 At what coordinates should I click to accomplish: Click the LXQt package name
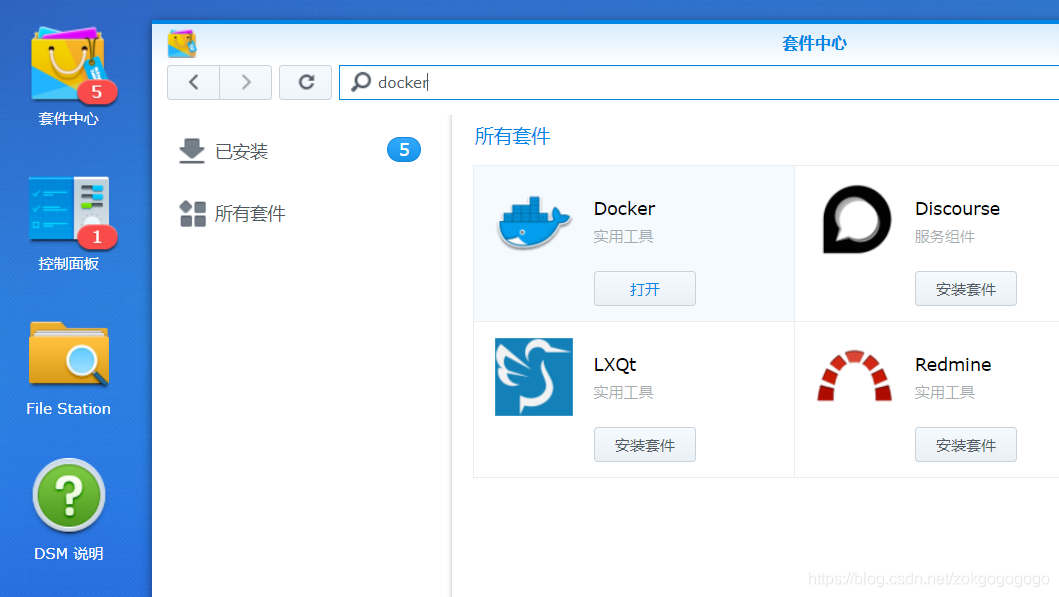coord(615,365)
